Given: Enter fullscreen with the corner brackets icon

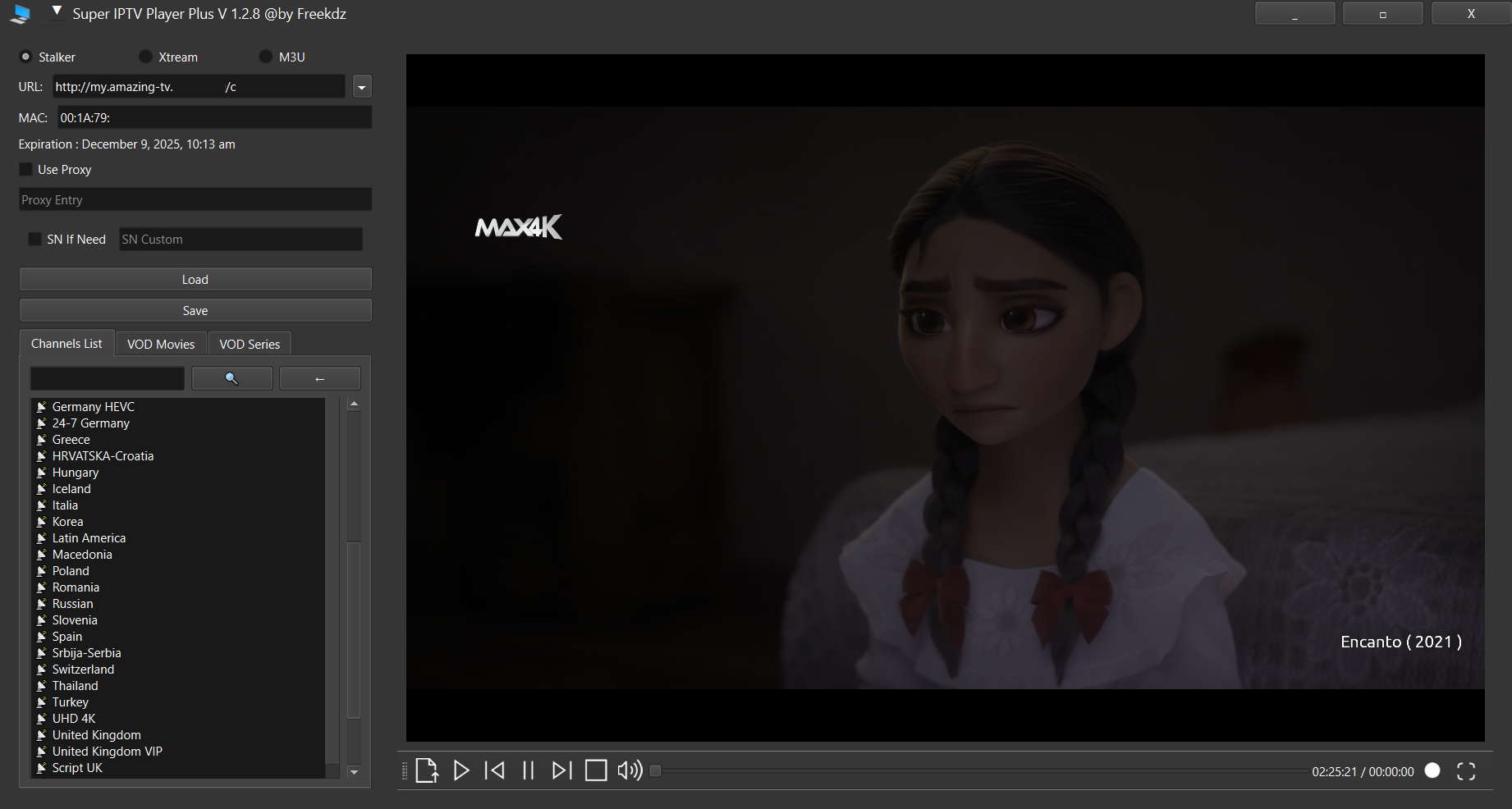Looking at the screenshot, I should click(x=1466, y=771).
